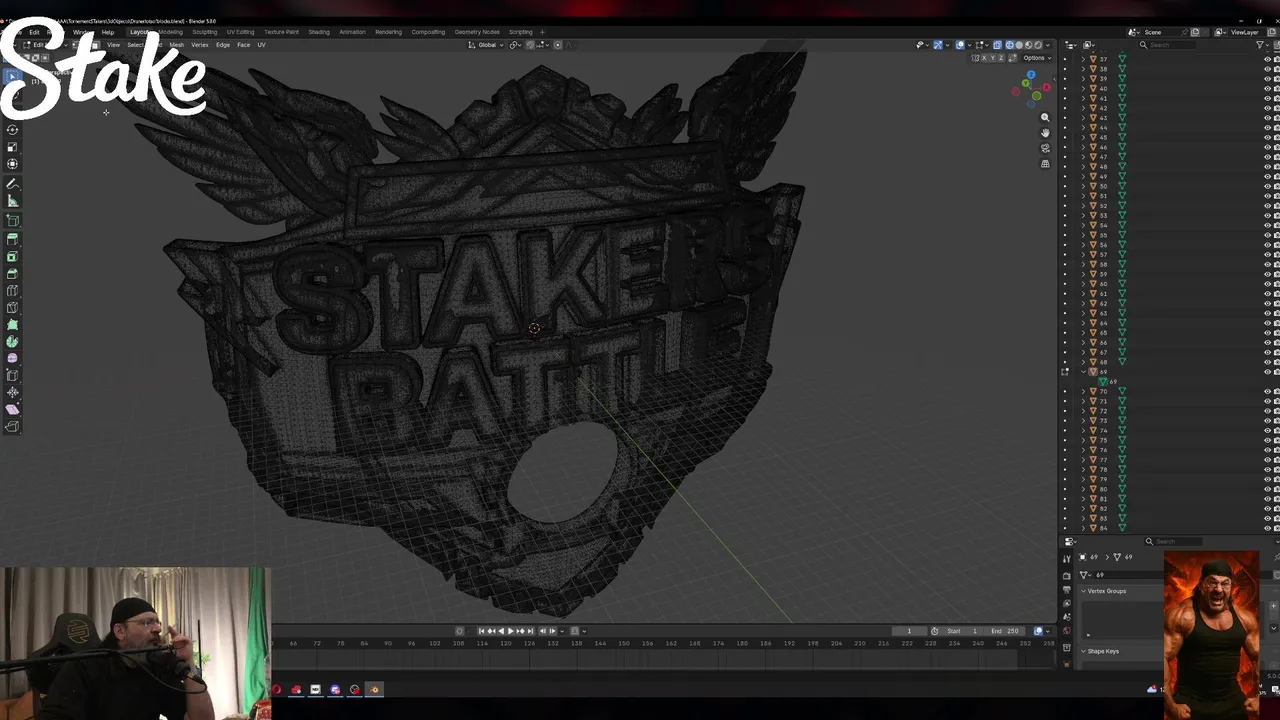Enable material preview shading

pyautogui.click(x=1028, y=45)
